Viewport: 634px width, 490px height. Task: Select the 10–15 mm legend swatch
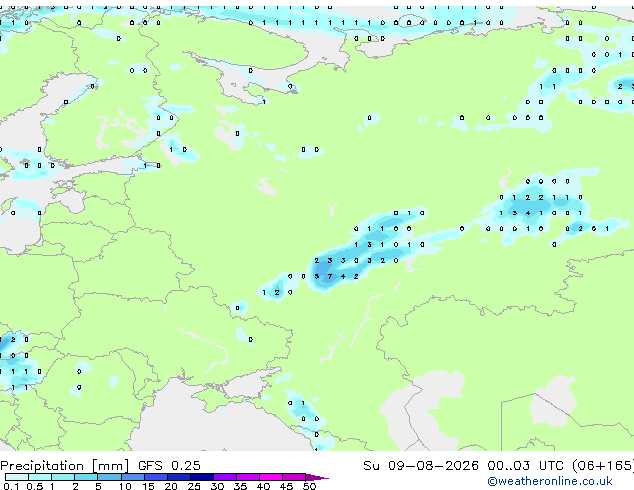click(x=132, y=477)
